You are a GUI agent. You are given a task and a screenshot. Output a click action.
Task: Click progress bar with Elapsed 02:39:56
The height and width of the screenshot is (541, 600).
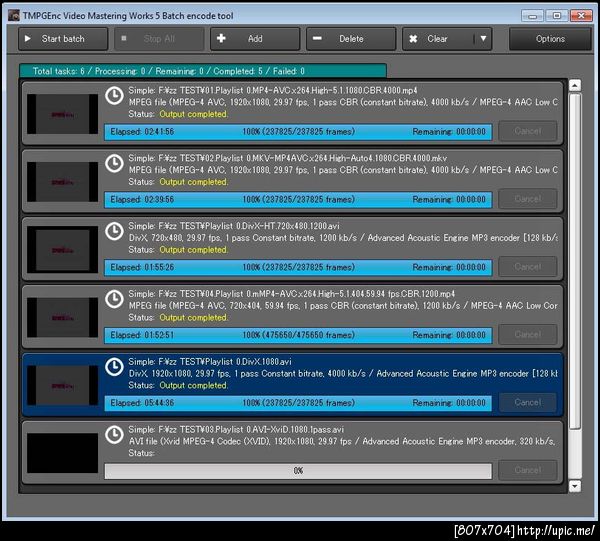(x=298, y=199)
